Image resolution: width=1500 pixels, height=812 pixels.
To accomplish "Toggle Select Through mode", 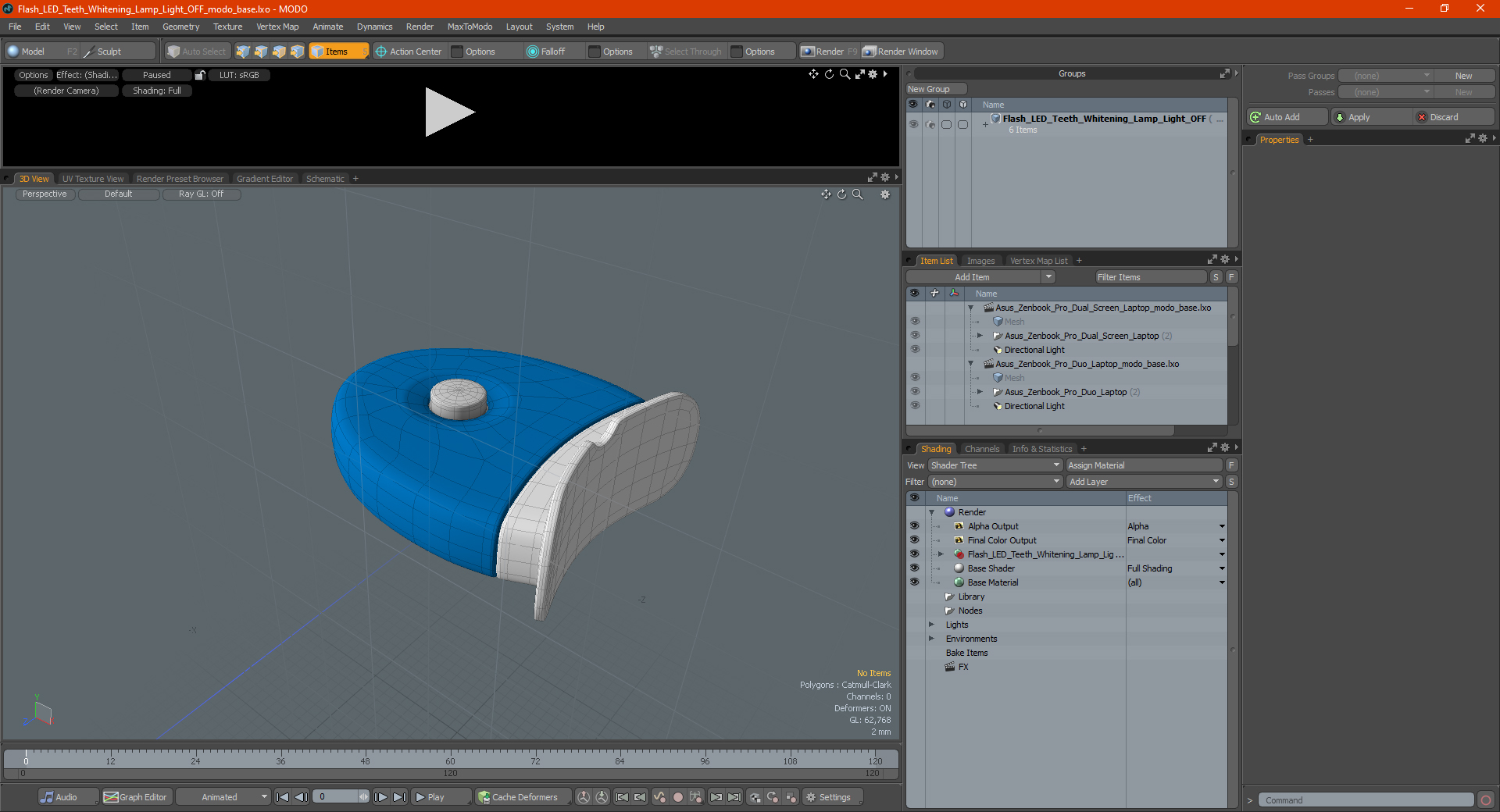I will click(686, 52).
